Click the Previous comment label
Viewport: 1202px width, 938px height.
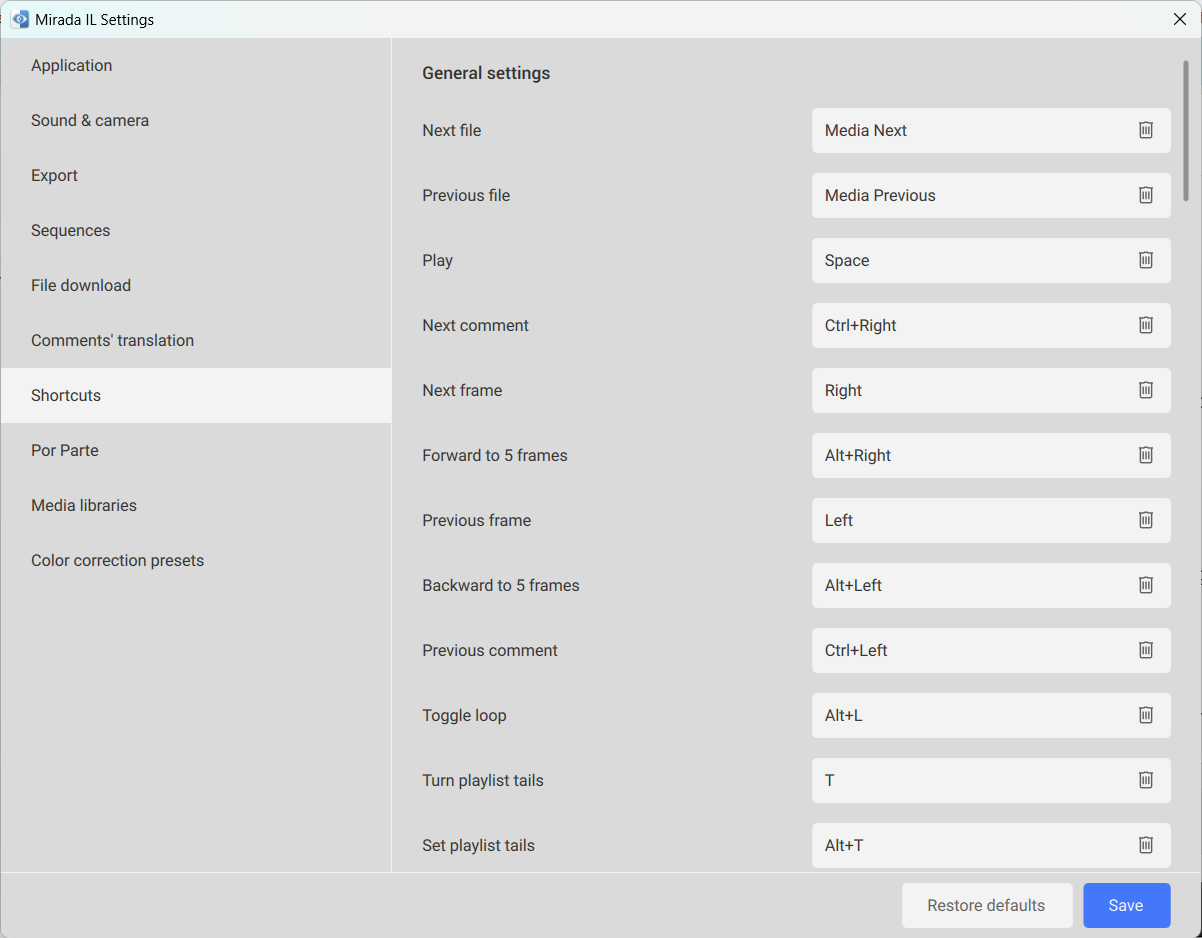[x=490, y=650]
